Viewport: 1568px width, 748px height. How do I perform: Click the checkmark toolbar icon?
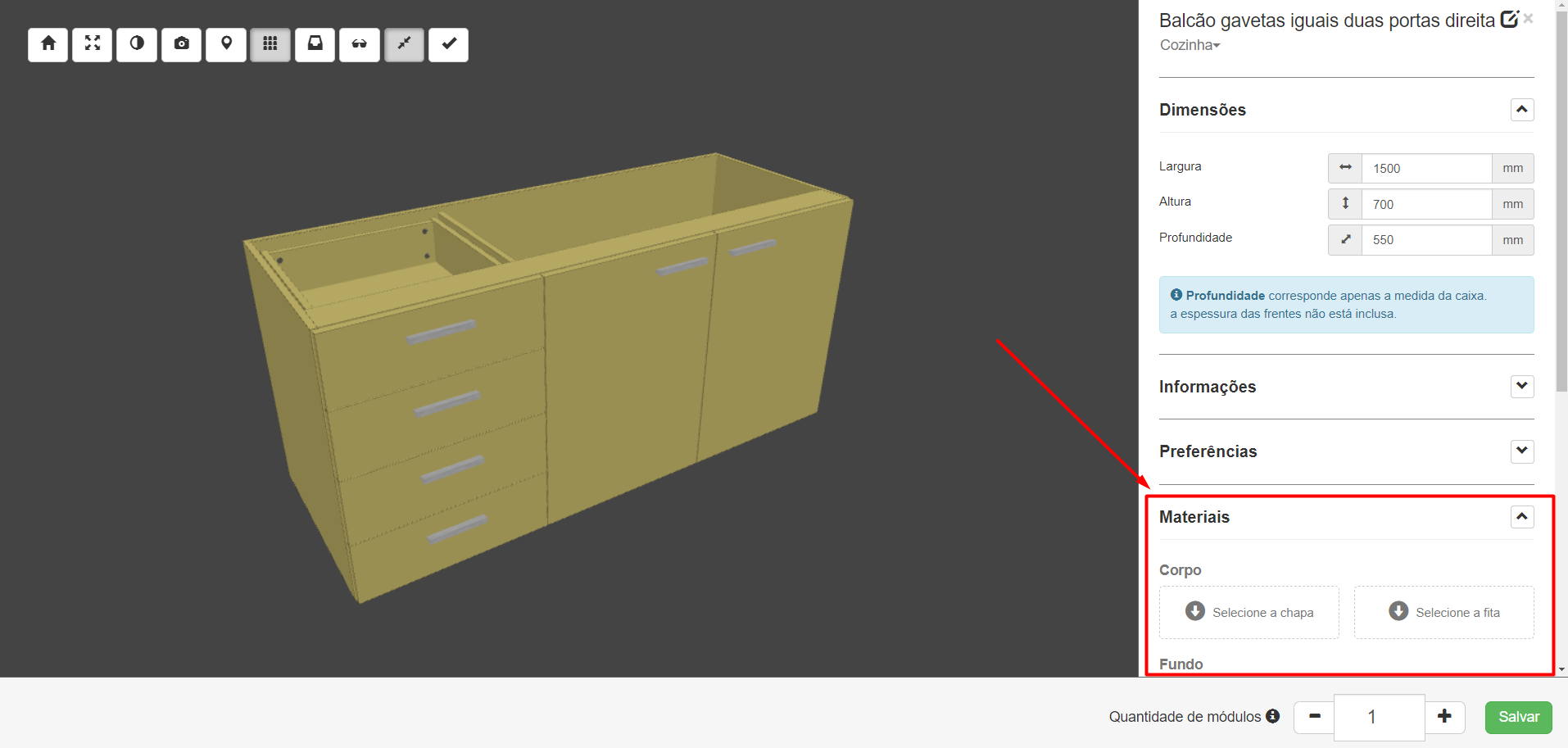449,44
